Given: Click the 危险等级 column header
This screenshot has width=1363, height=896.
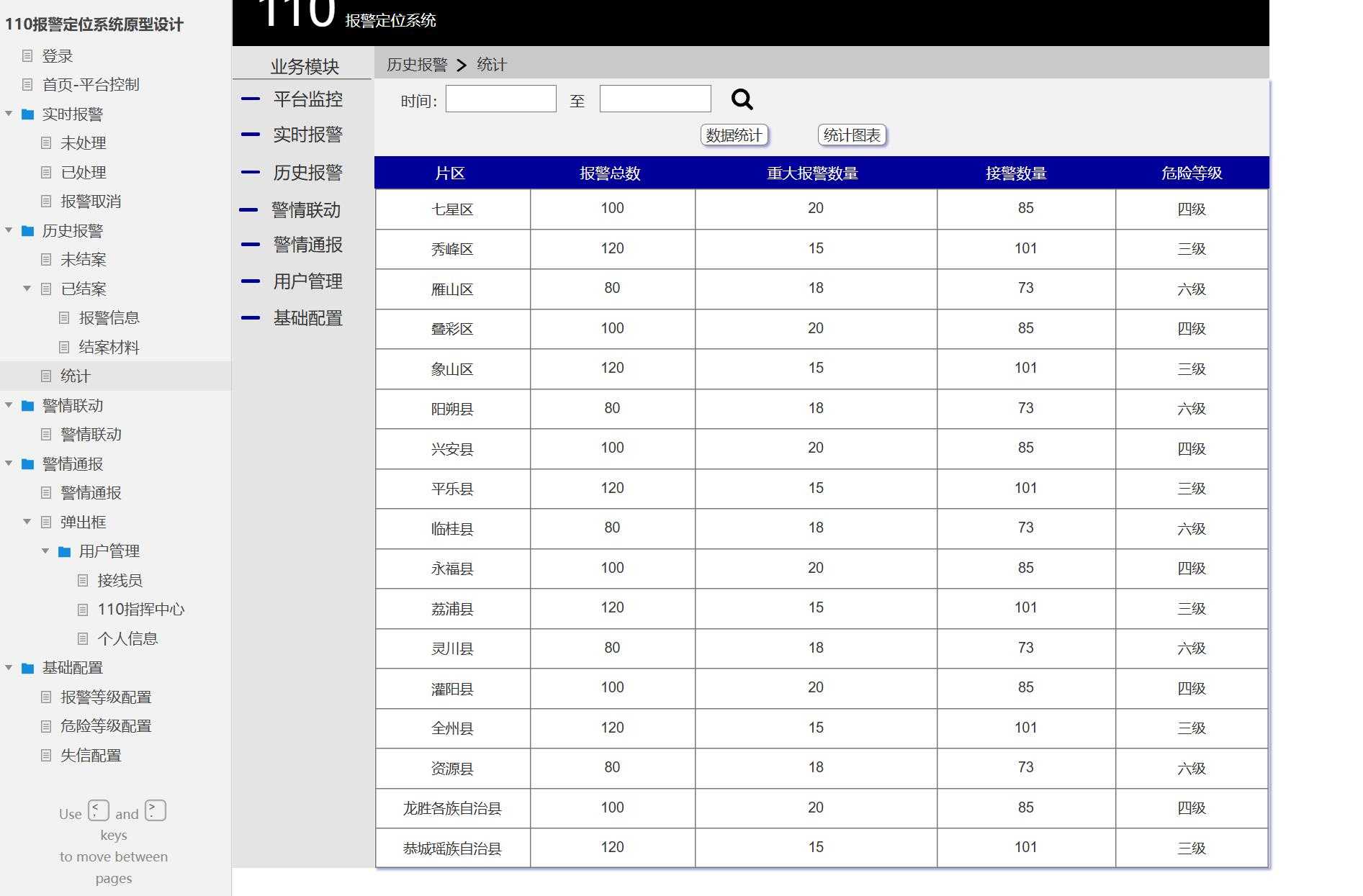Looking at the screenshot, I should [x=1192, y=173].
